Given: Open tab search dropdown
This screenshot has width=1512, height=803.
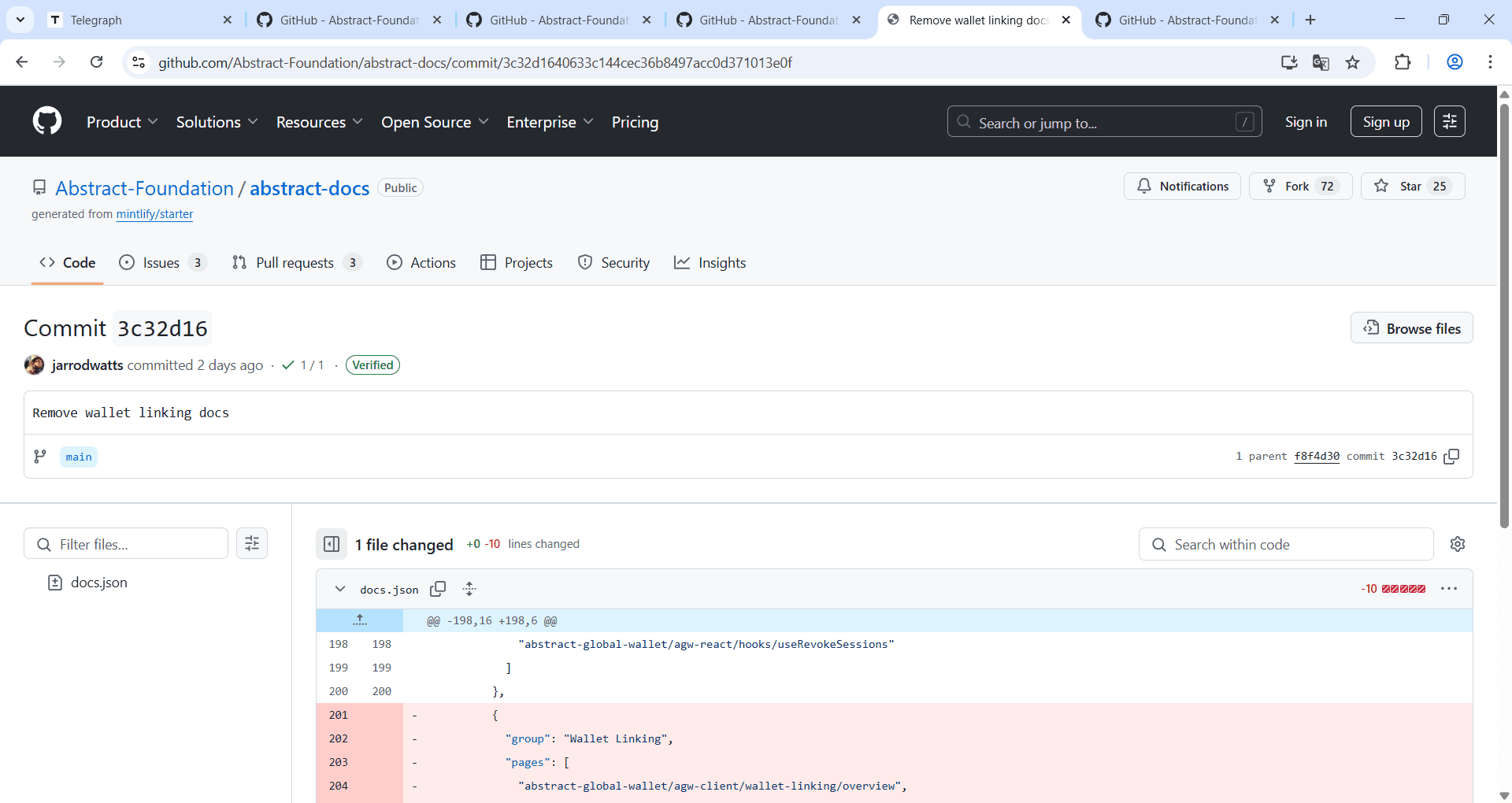Looking at the screenshot, I should tap(20, 20).
